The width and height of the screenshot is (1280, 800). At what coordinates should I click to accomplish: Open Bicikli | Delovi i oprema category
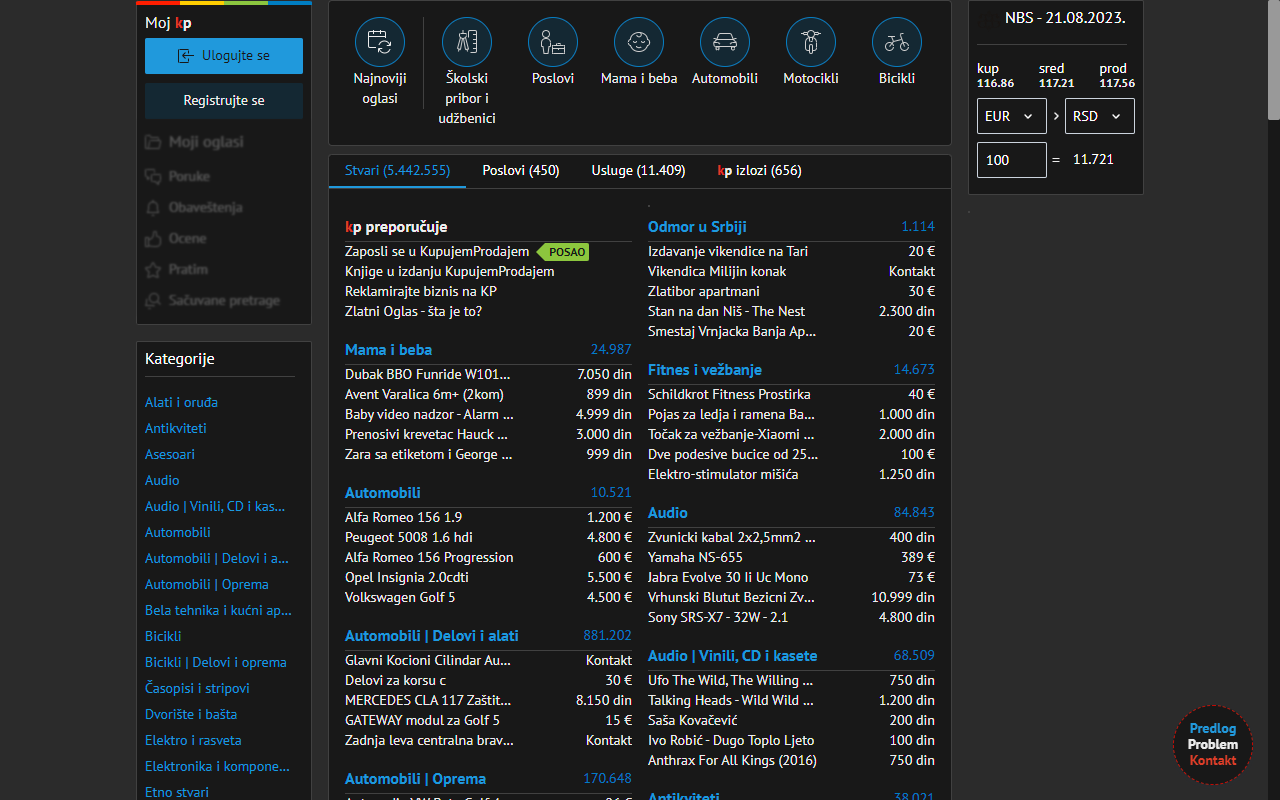coord(216,662)
